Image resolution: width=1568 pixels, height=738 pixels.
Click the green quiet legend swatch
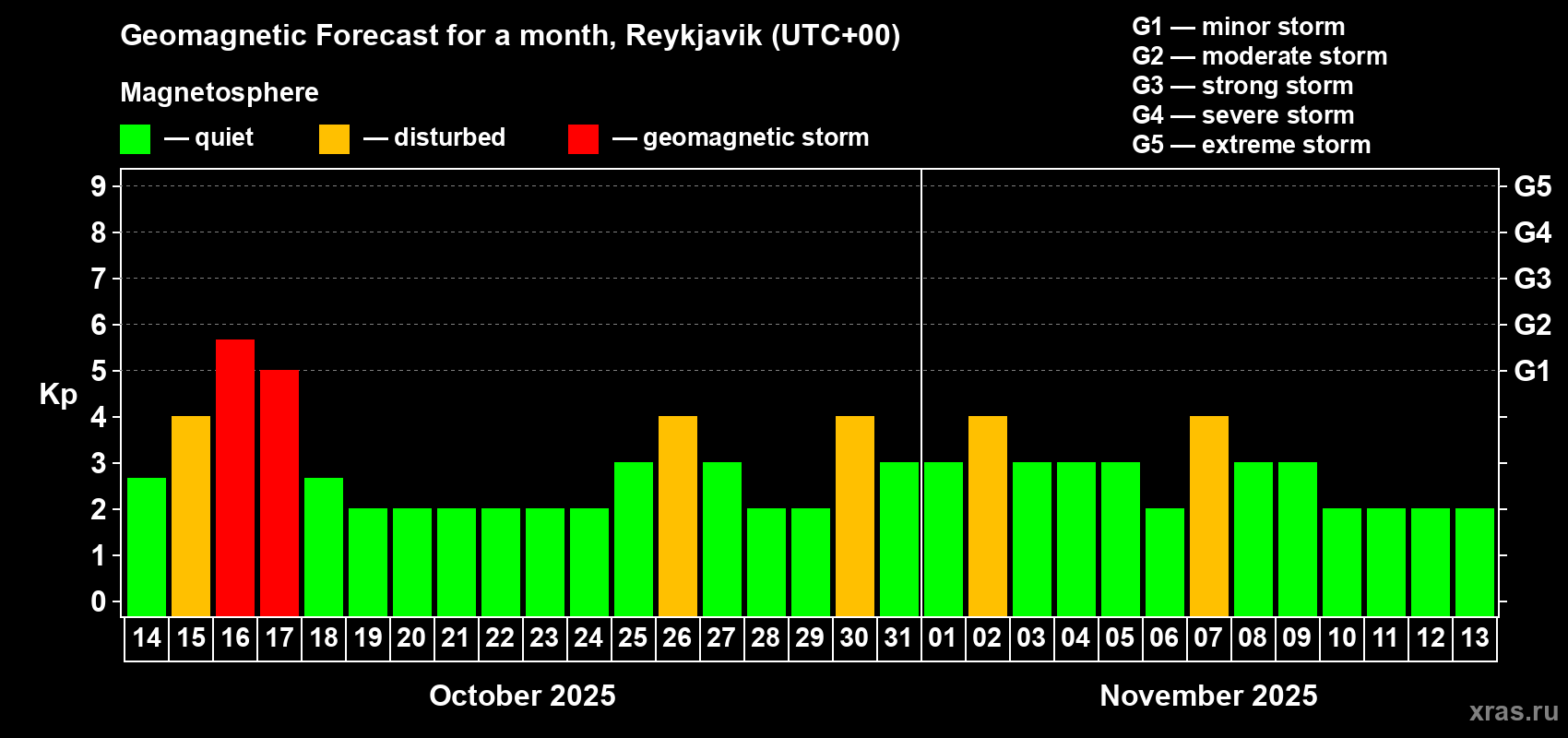[136, 139]
